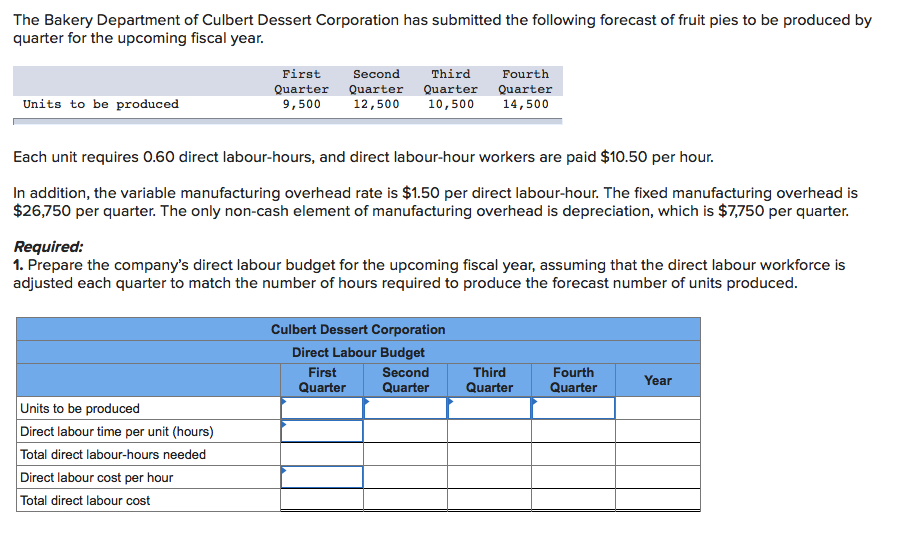Click 'Third Quarter' header in forecast table

click(x=451, y=82)
